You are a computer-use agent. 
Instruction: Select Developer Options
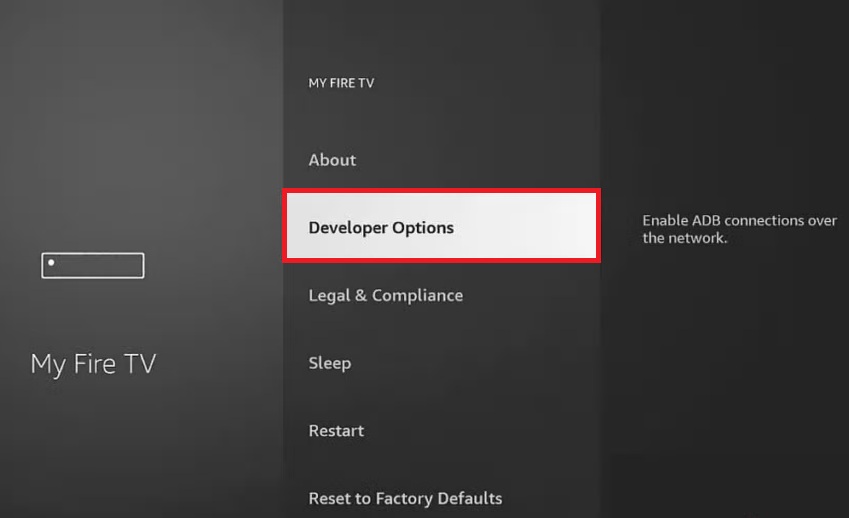441,226
